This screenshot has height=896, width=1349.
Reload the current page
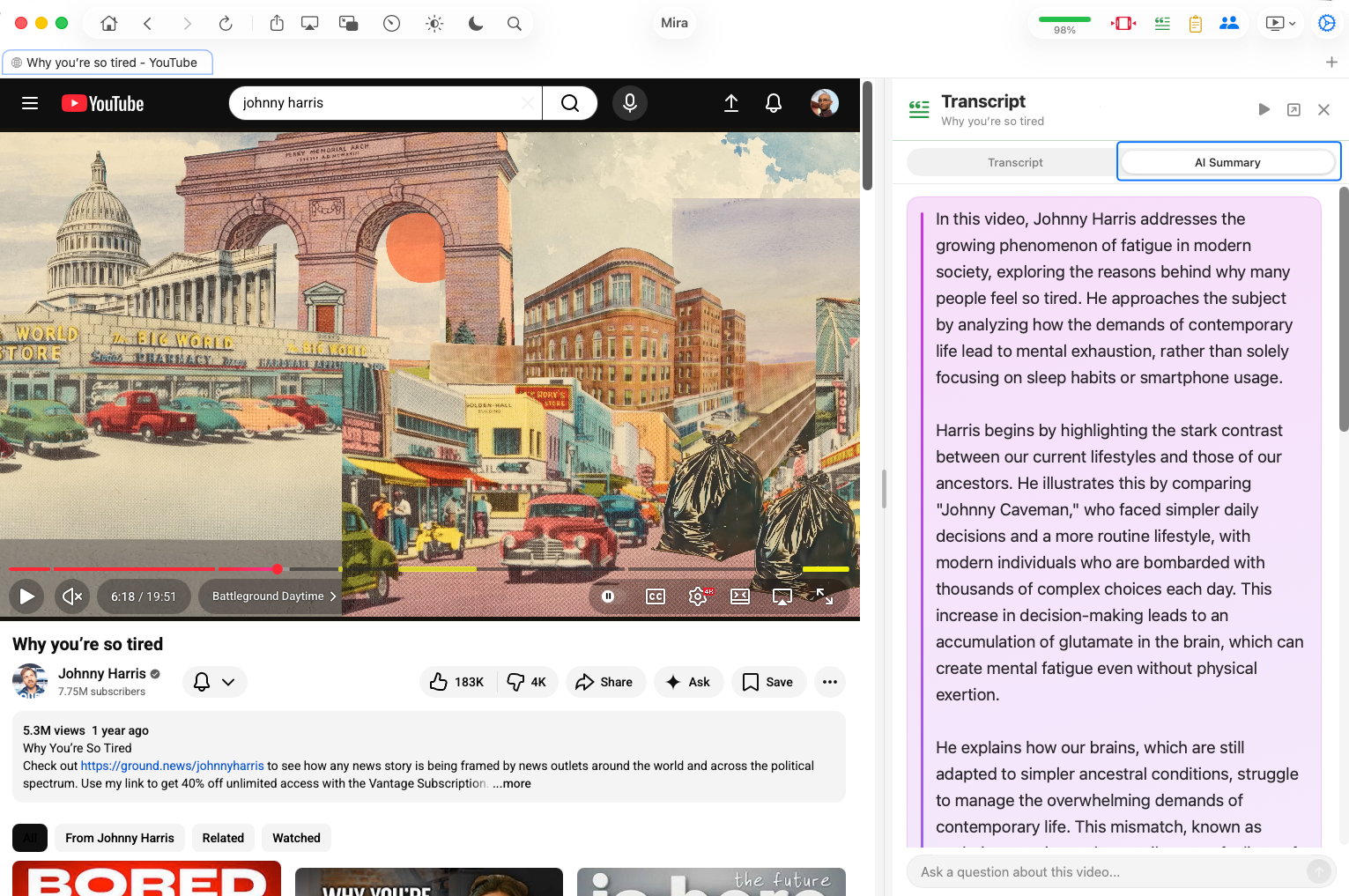coord(226,24)
